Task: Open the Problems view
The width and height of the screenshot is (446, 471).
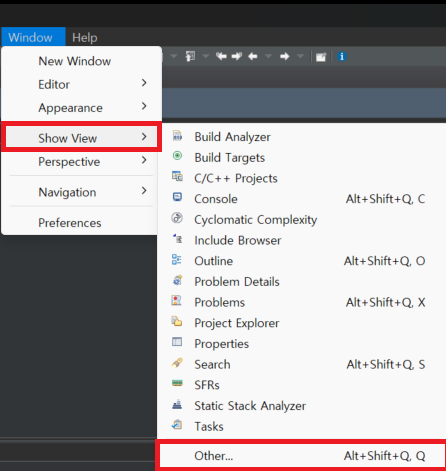Action: tap(302, 302)
